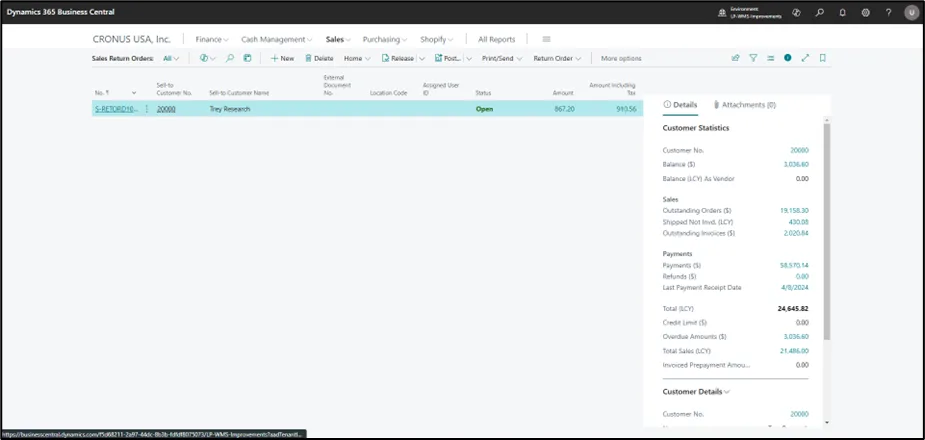Open the Copilot icon in the top bar
This screenshot has width=925, height=440.
click(x=796, y=12)
